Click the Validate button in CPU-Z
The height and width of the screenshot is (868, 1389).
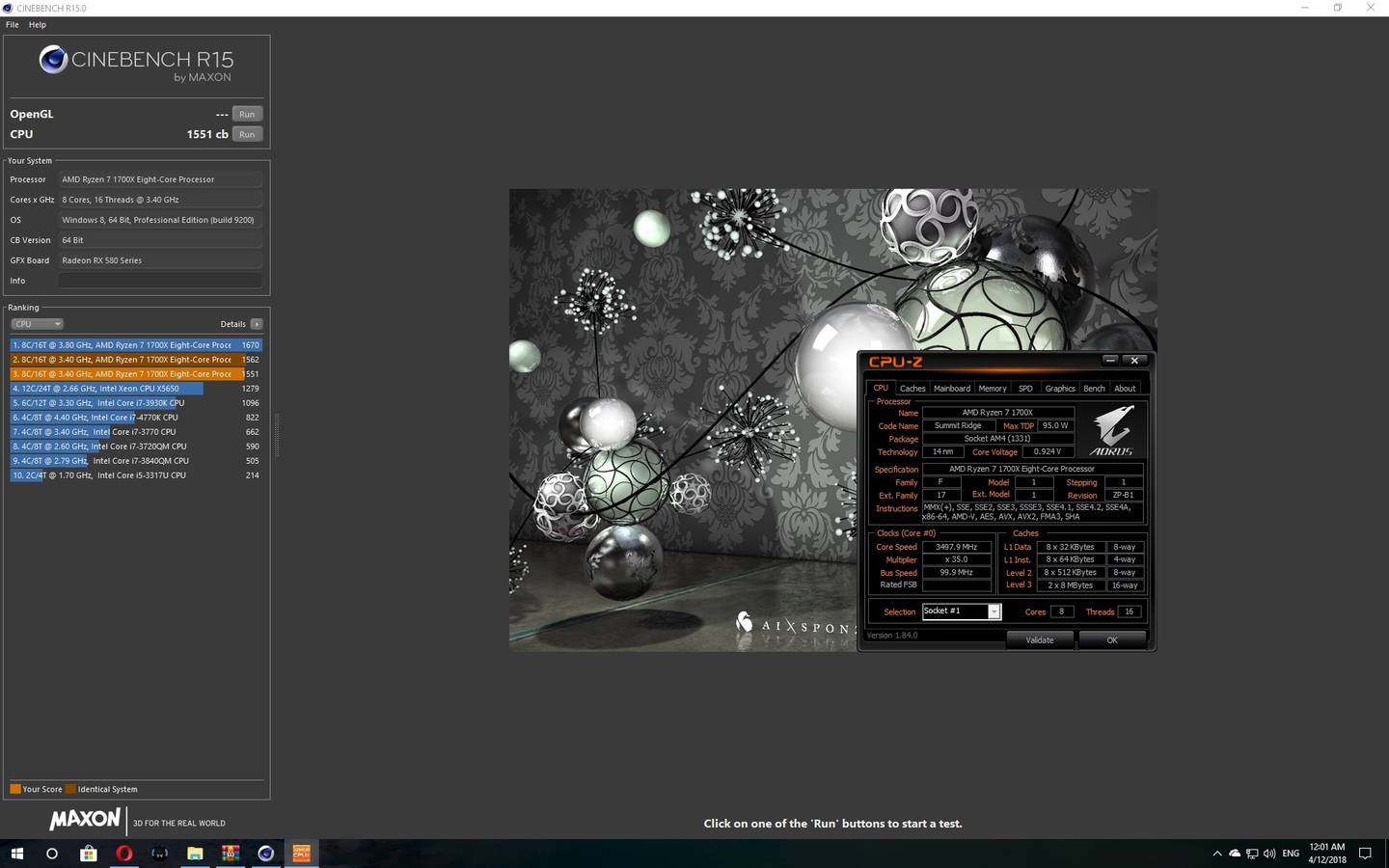[1039, 640]
